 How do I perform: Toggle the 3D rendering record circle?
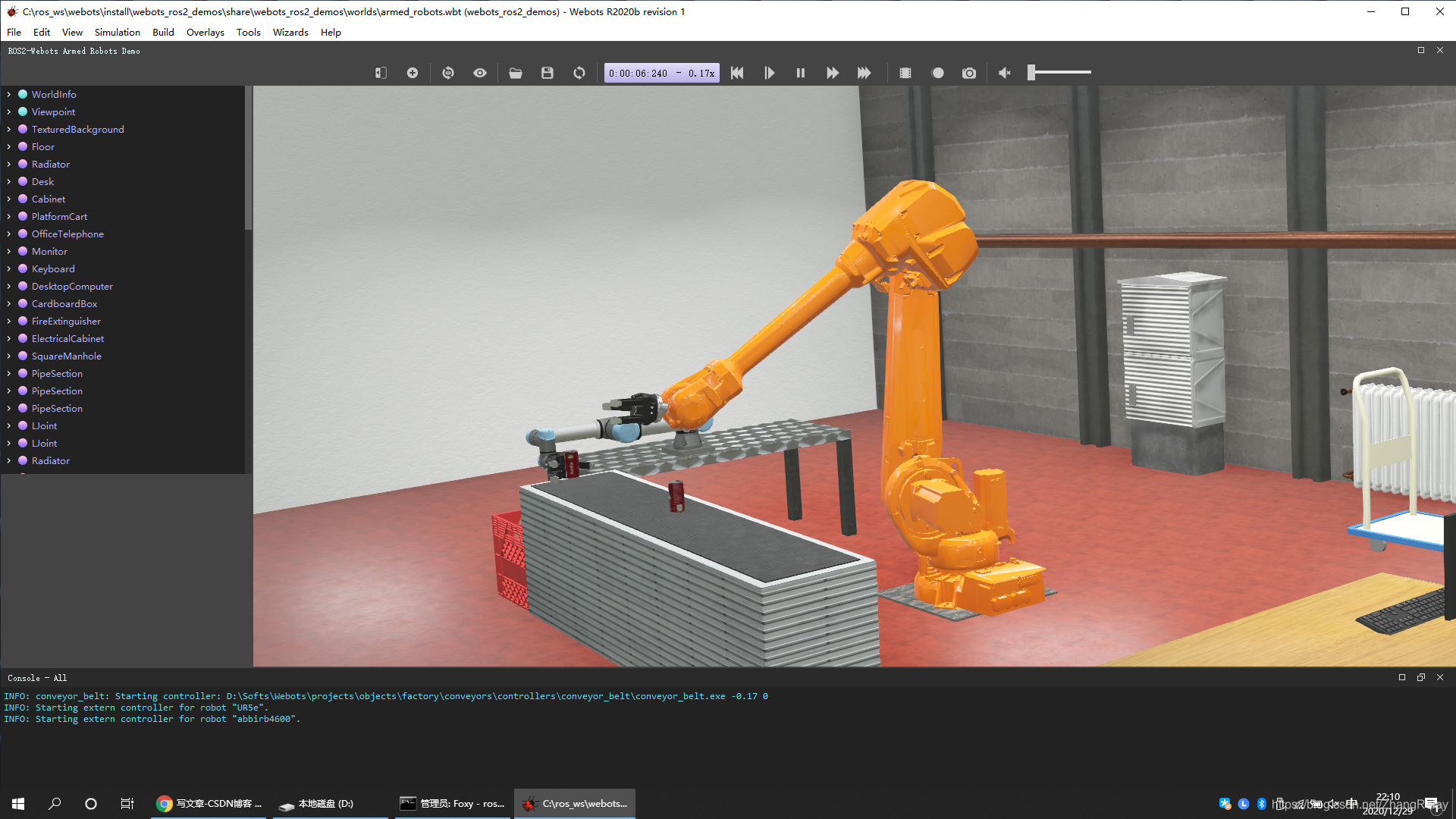tap(938, 73)
